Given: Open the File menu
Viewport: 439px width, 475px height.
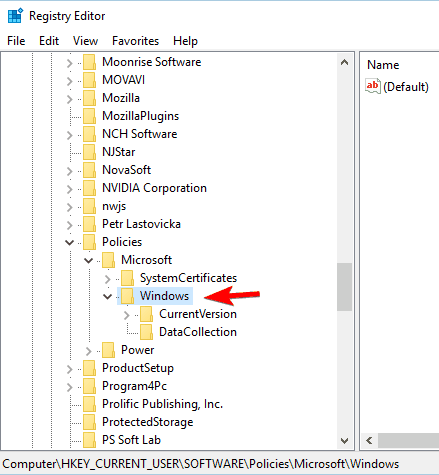Looking at the screenshot, I should point(16,41).
